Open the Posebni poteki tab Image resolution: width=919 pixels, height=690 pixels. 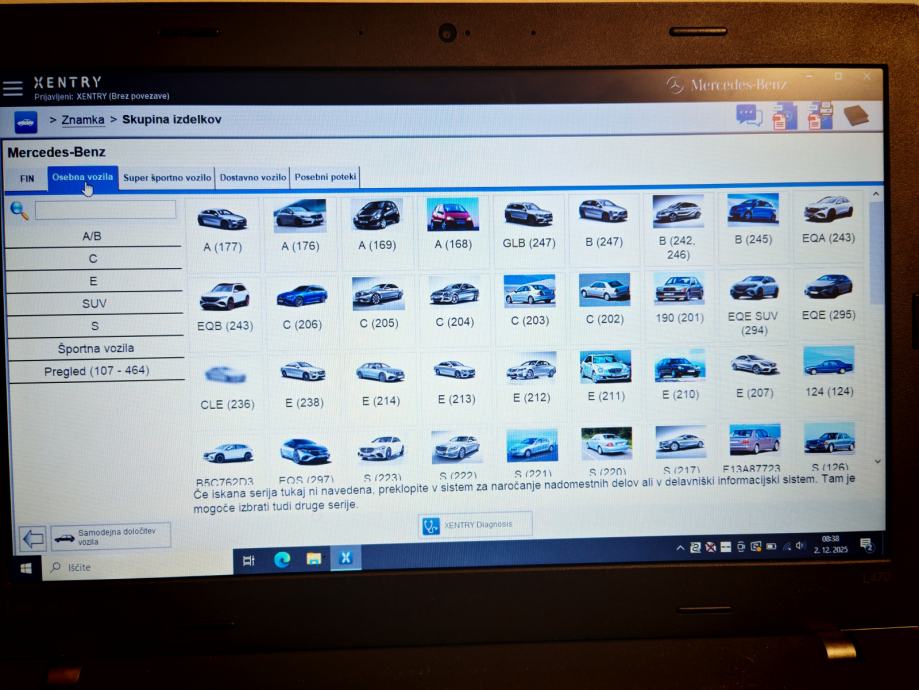[x=325, y=177]
